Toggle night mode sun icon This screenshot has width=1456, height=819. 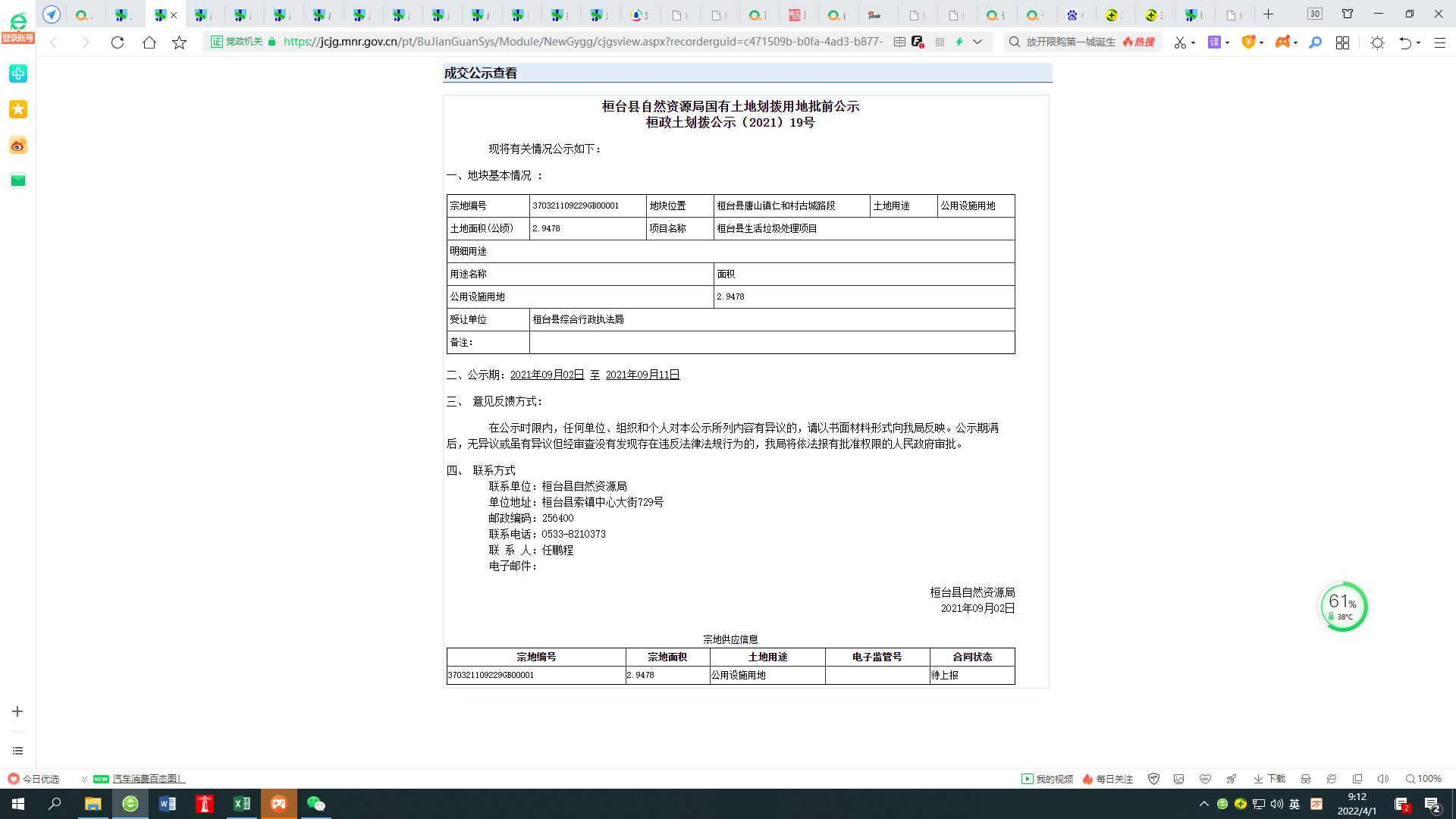coord(1378,43)
